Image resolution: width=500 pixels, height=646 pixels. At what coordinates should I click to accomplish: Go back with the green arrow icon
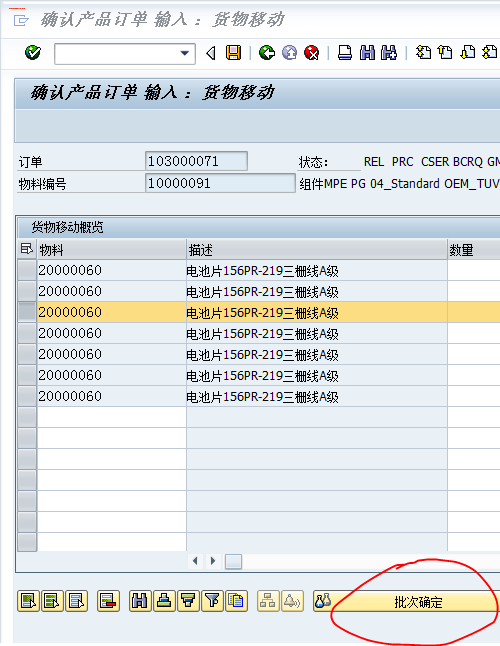pos(267,53)
